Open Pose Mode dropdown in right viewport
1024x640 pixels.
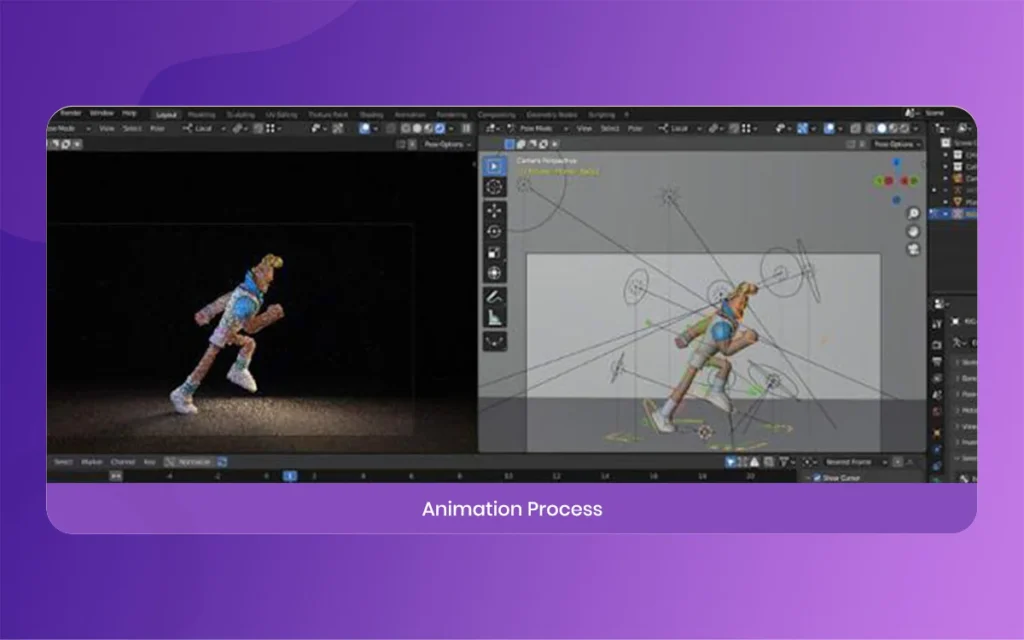pyautogui.click(x=537, y=129)
